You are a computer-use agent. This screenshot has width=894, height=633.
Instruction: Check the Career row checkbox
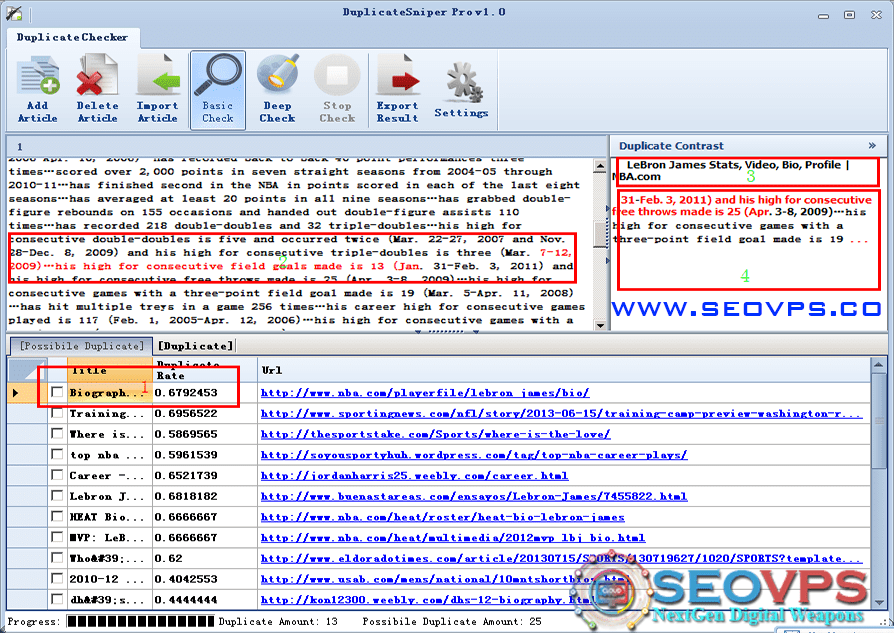tap(57, 474)
